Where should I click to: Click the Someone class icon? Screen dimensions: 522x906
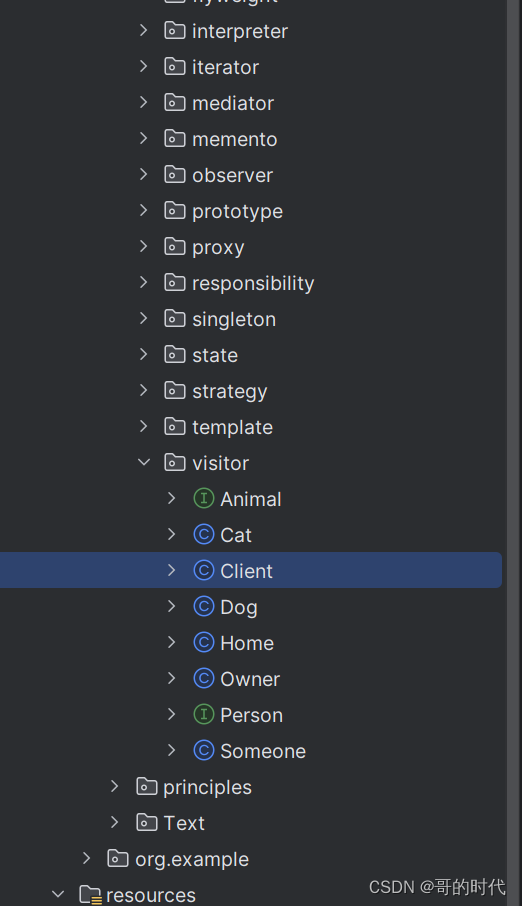click(203, 751)
